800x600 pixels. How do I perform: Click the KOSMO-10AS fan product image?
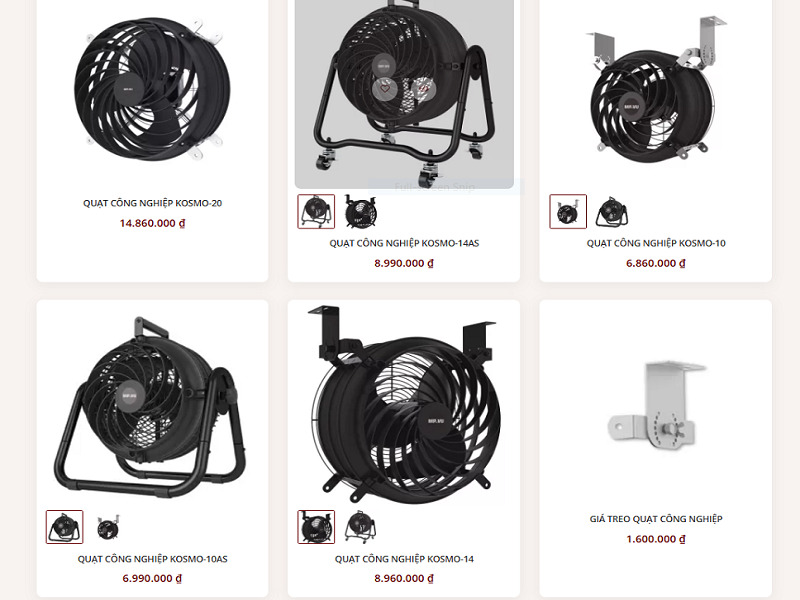click(151, 407)
